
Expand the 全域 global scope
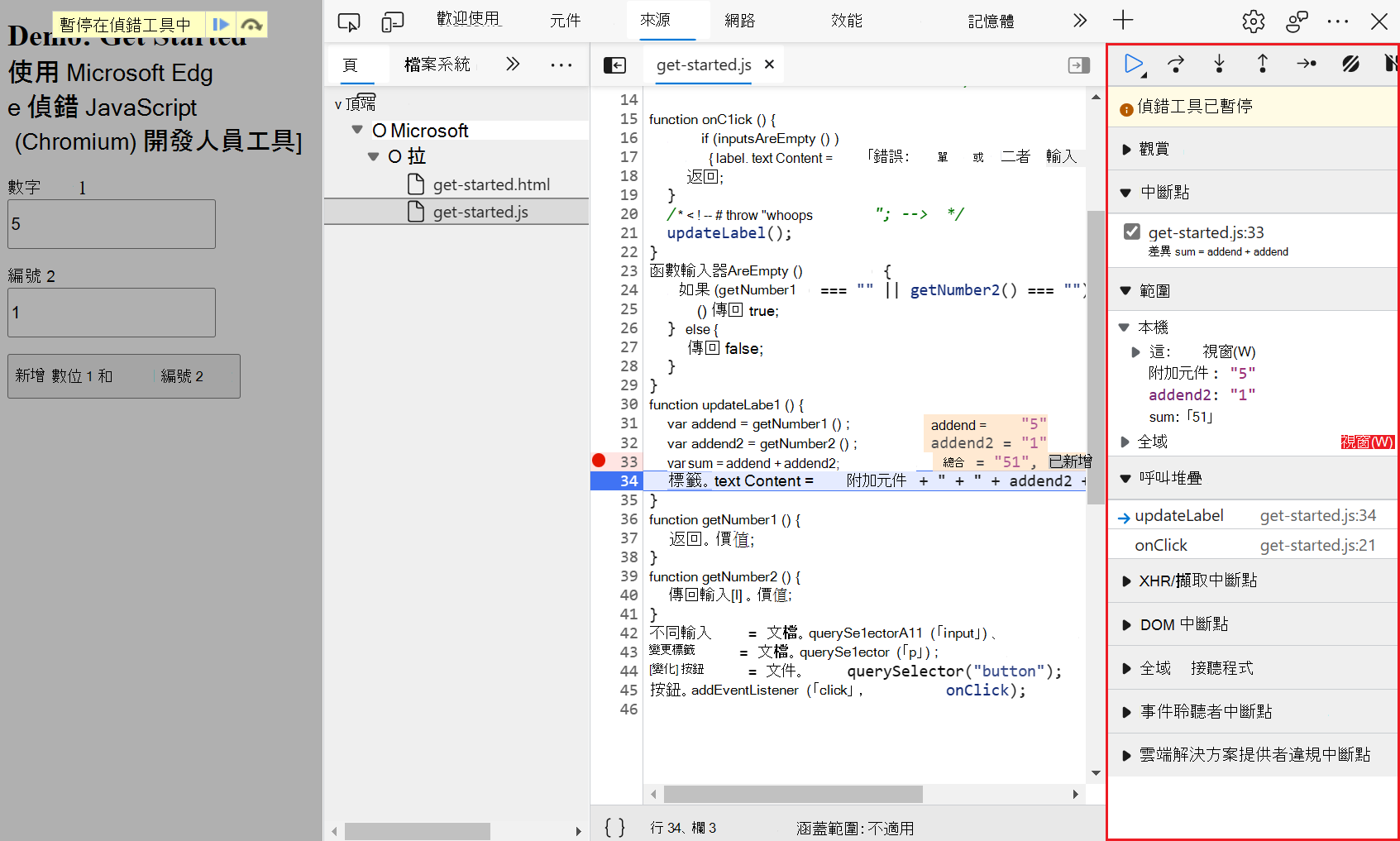[x=1125, y=442]
